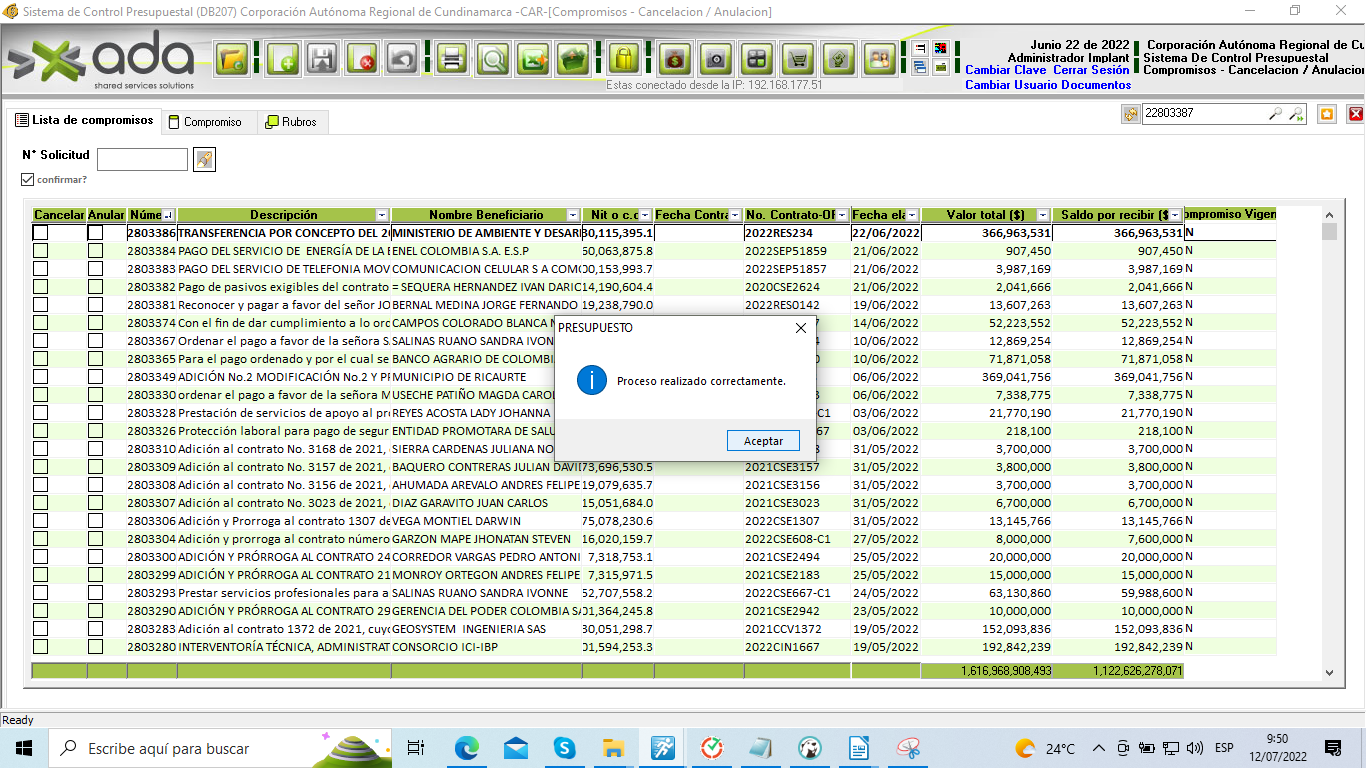Open the Descripción column filter dropdown

click(x=381, y=215)
